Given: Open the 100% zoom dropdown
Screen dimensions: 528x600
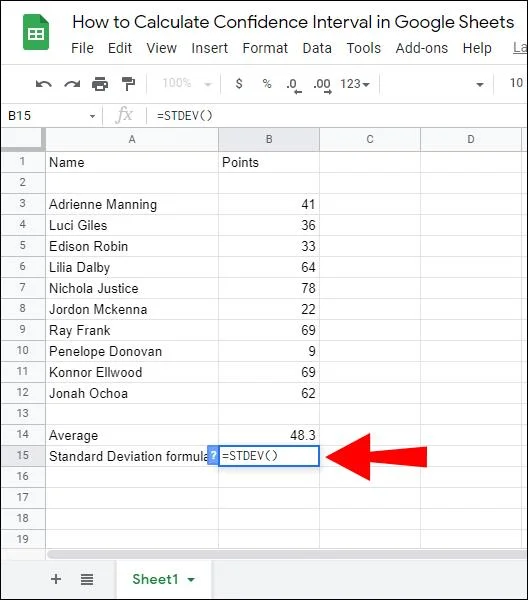Looking at the screenshot, I should pos(187,83).
